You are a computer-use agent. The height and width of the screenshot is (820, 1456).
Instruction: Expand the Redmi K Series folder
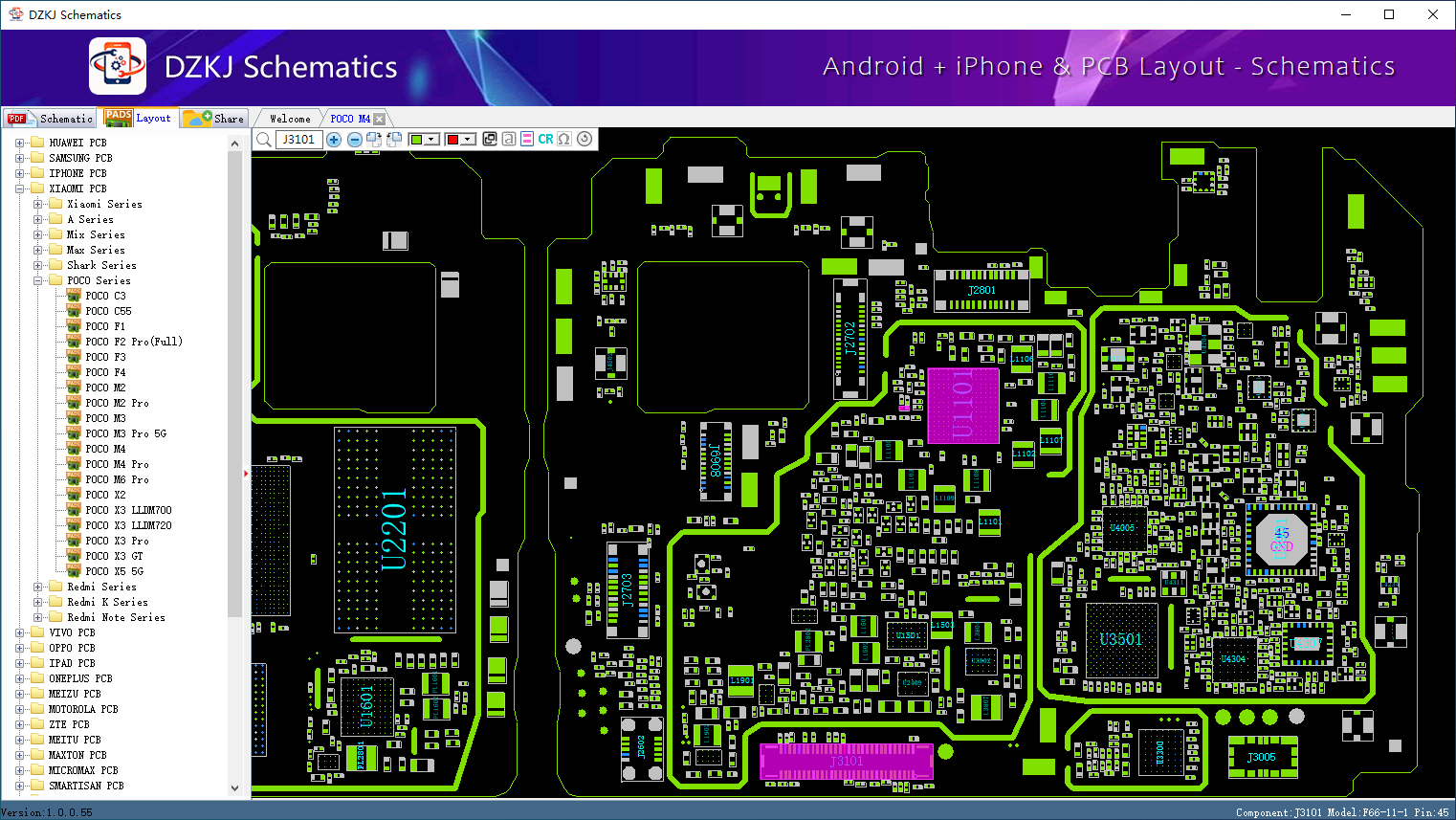click(37, 602)
